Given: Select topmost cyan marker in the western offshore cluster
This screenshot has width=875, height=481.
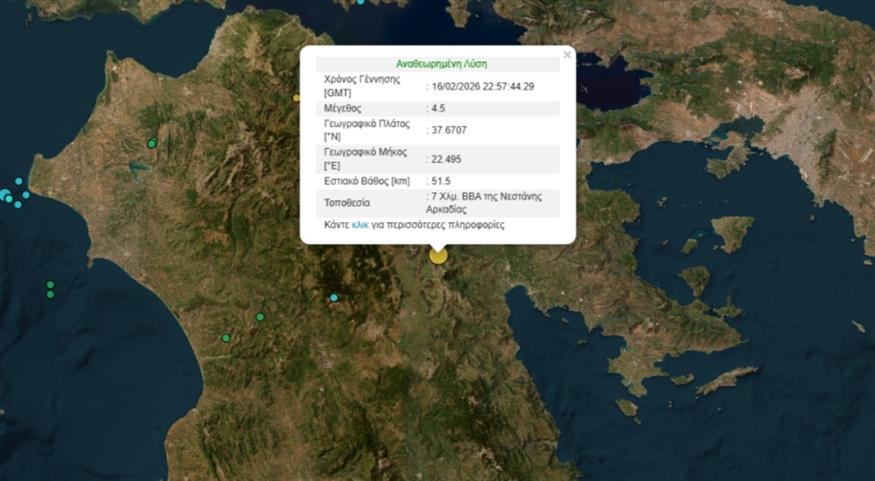Looking at the screenshot, I should click(18, 181).
